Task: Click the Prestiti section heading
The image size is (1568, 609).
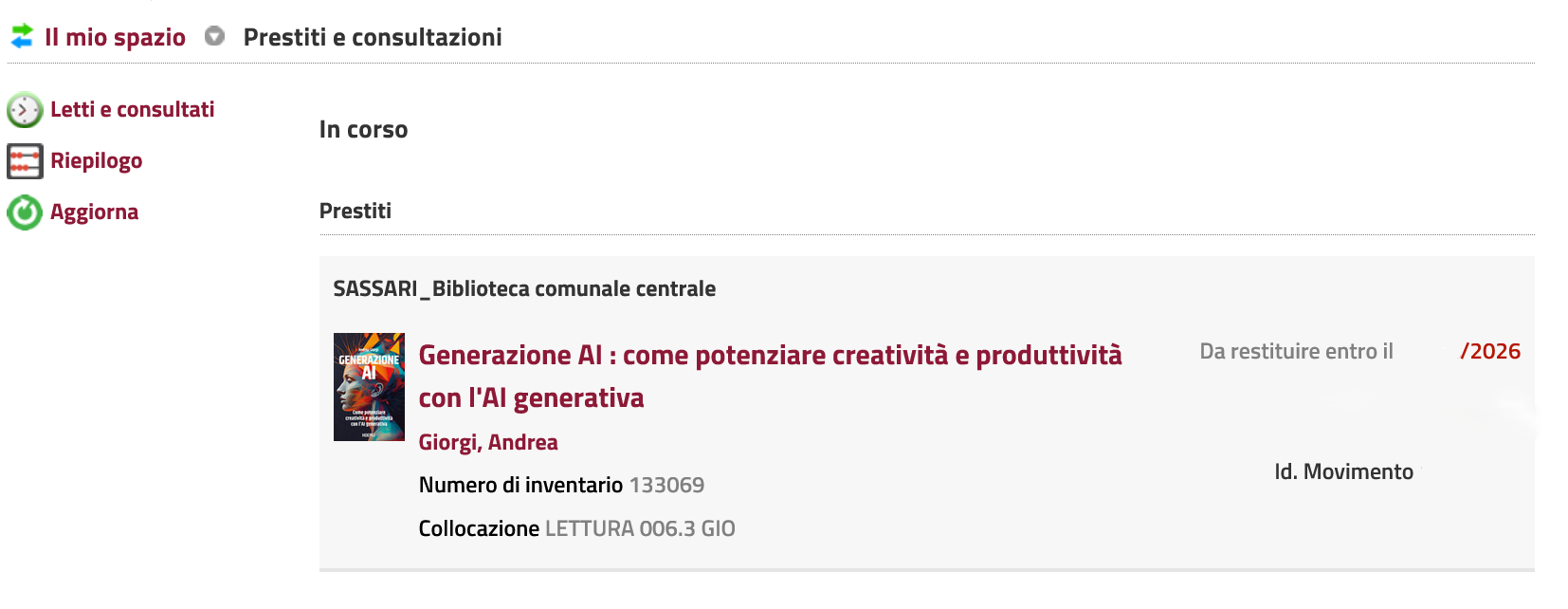Action: tap(355, 211)
